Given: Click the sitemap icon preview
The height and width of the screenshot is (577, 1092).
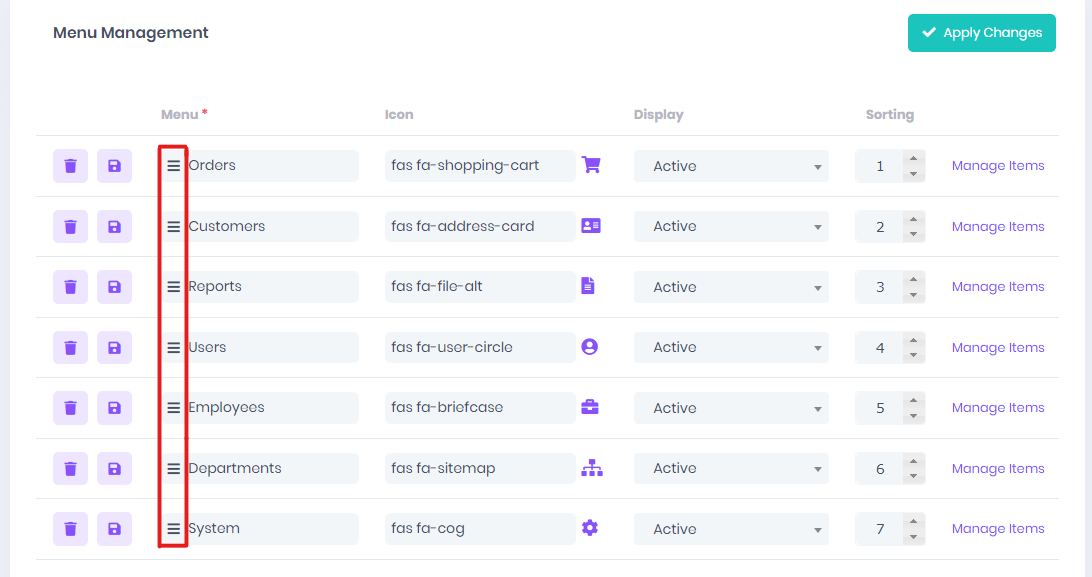Looking at the screenshot, I should point(592,468).
